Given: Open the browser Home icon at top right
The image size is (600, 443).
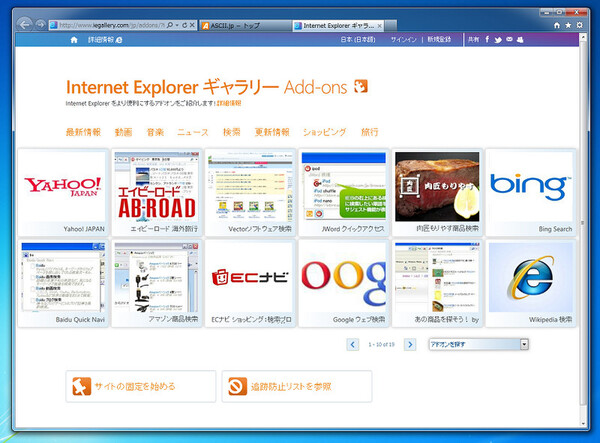Looking at the screenshot, I should point(557,25).
